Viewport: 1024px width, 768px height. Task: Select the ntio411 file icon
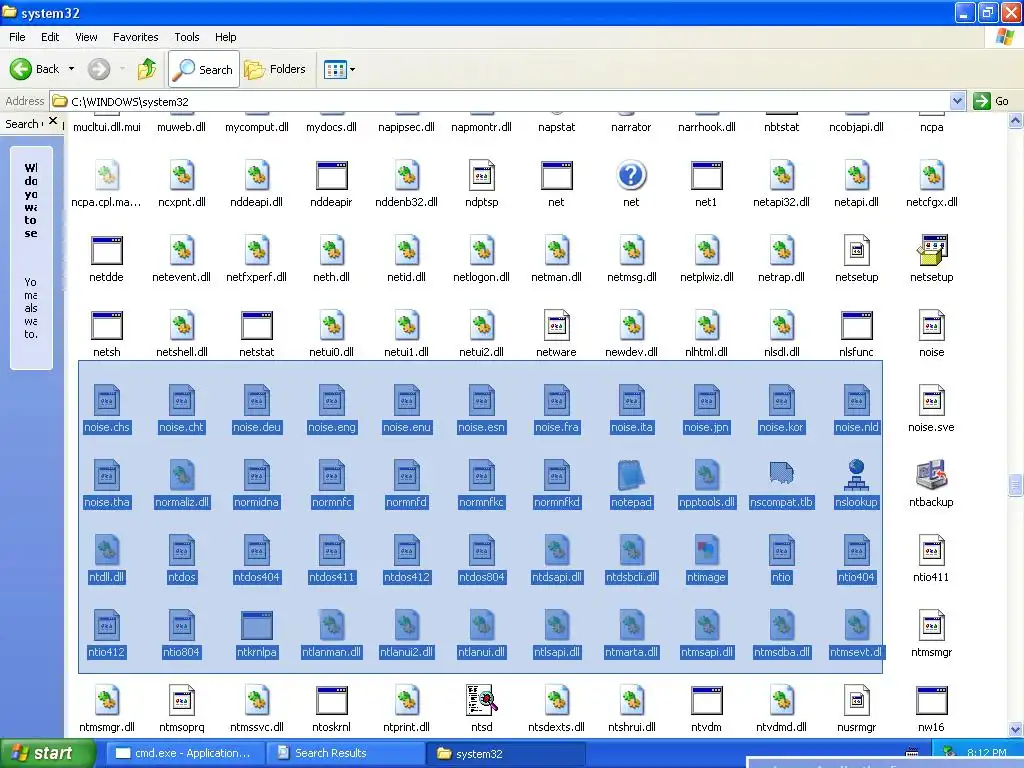click(931, 550)
